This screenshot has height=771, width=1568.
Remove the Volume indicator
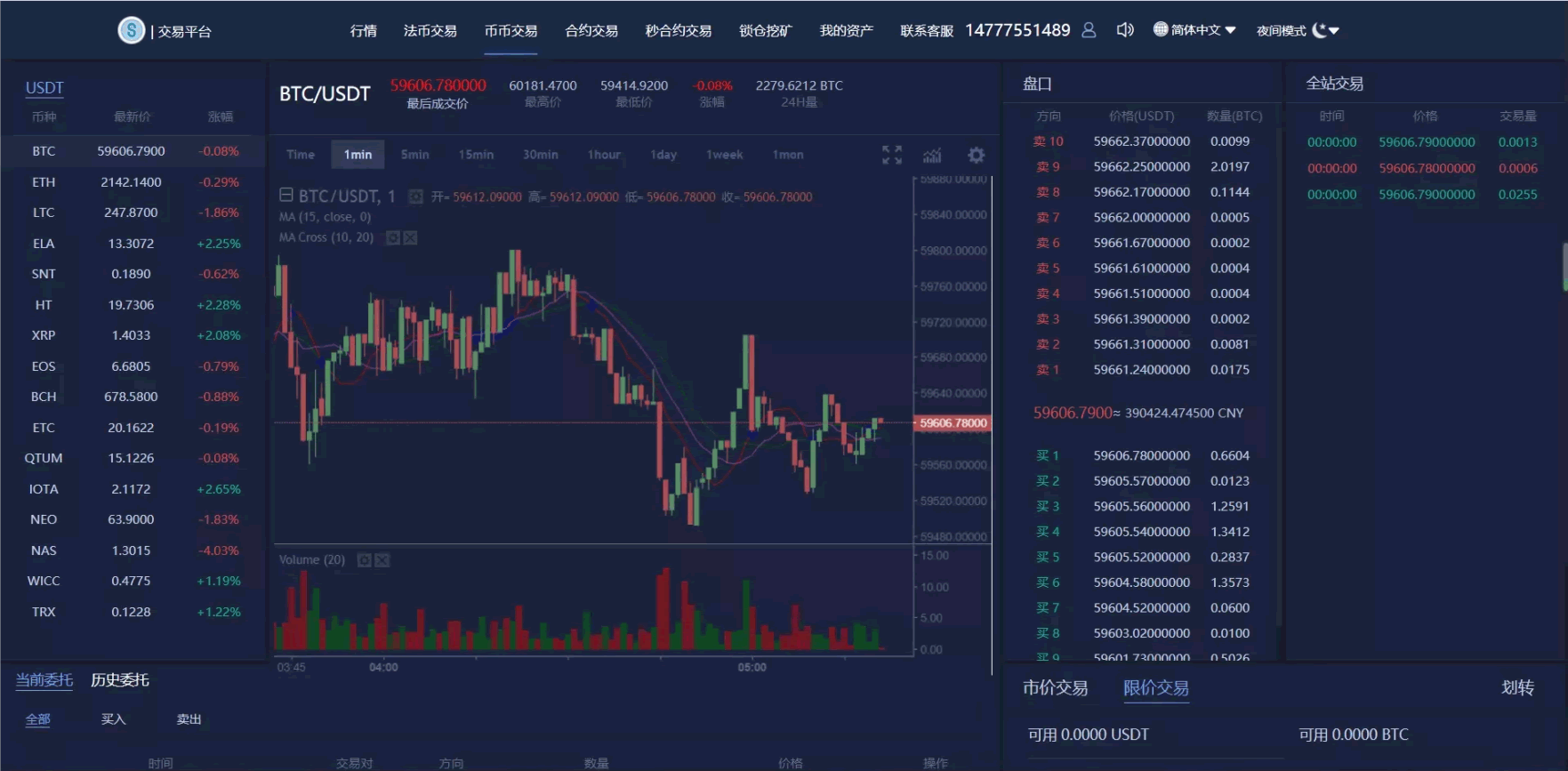tap(382, 560)
